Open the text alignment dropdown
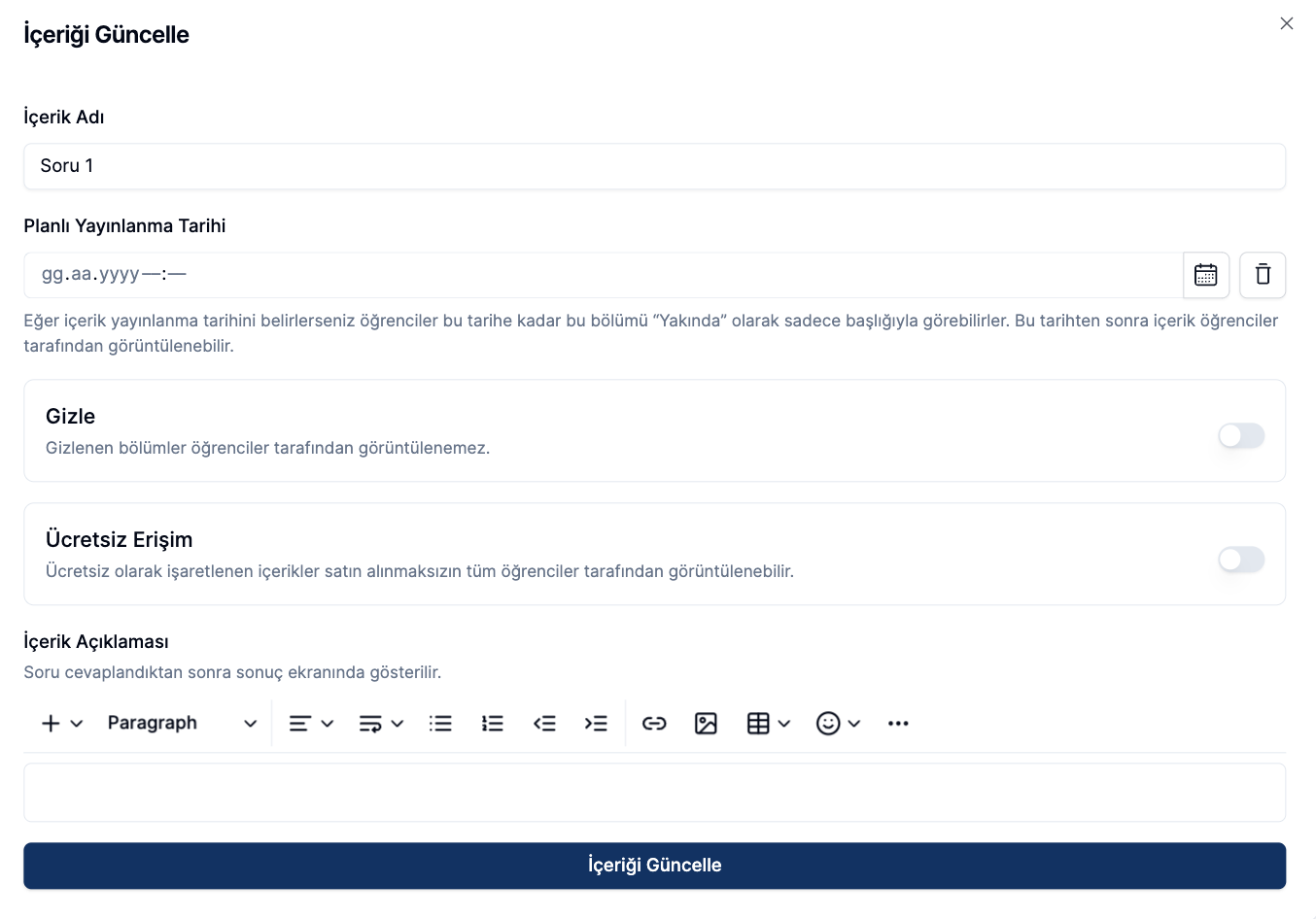The height and width of the screenshot is (919, 1316). coord(311,723)
